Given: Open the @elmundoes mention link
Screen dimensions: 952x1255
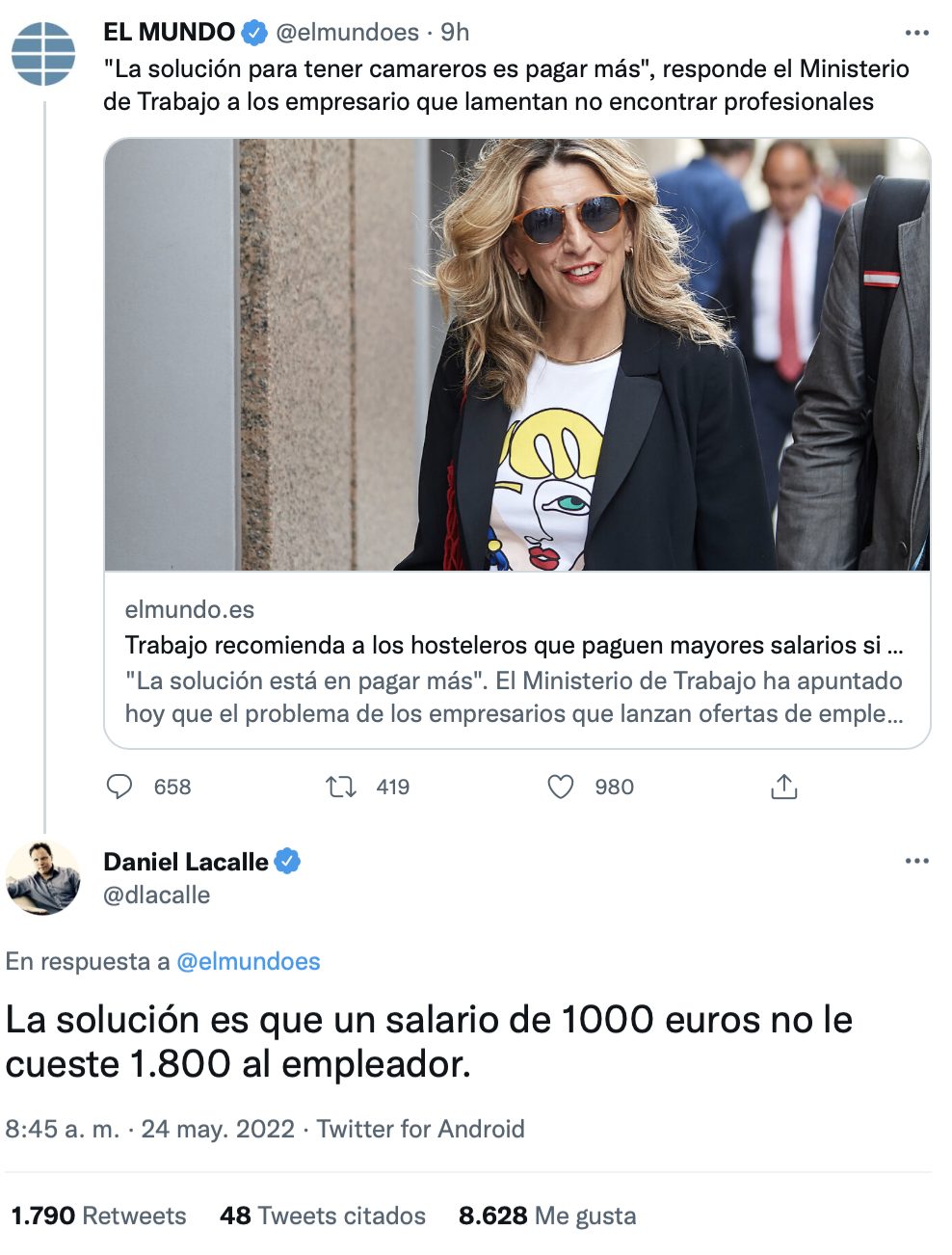Looking at the screenshot, I should 249,961.
